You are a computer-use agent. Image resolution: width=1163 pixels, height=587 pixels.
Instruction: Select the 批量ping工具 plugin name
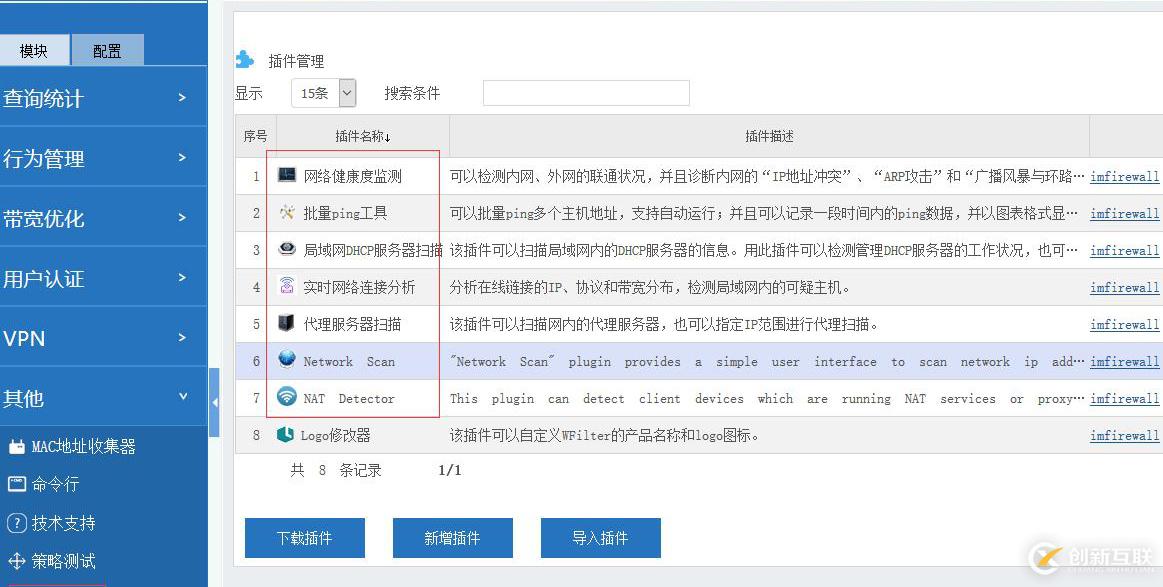click(345, 214)
